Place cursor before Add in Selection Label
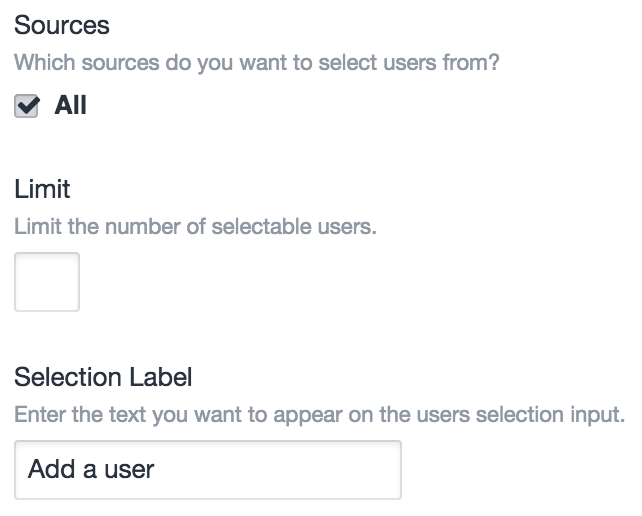Viewport: 642px width, 516px height. point(29,469)
